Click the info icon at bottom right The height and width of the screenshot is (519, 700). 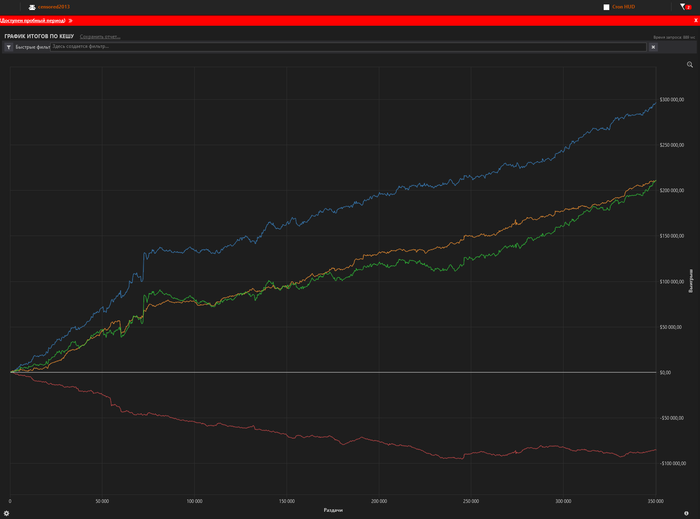(x=686, y=513)
